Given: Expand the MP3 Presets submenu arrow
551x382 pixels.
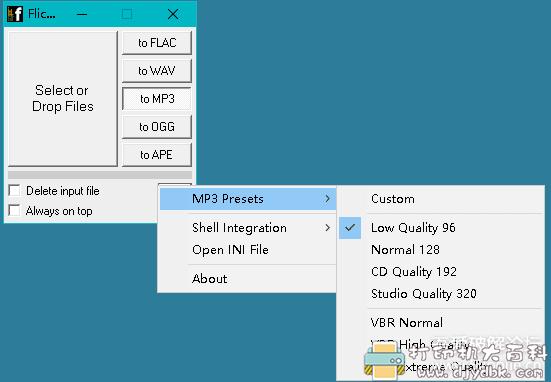Looking at the screenshot, I should pyautogui.click(x=328, y=199).
